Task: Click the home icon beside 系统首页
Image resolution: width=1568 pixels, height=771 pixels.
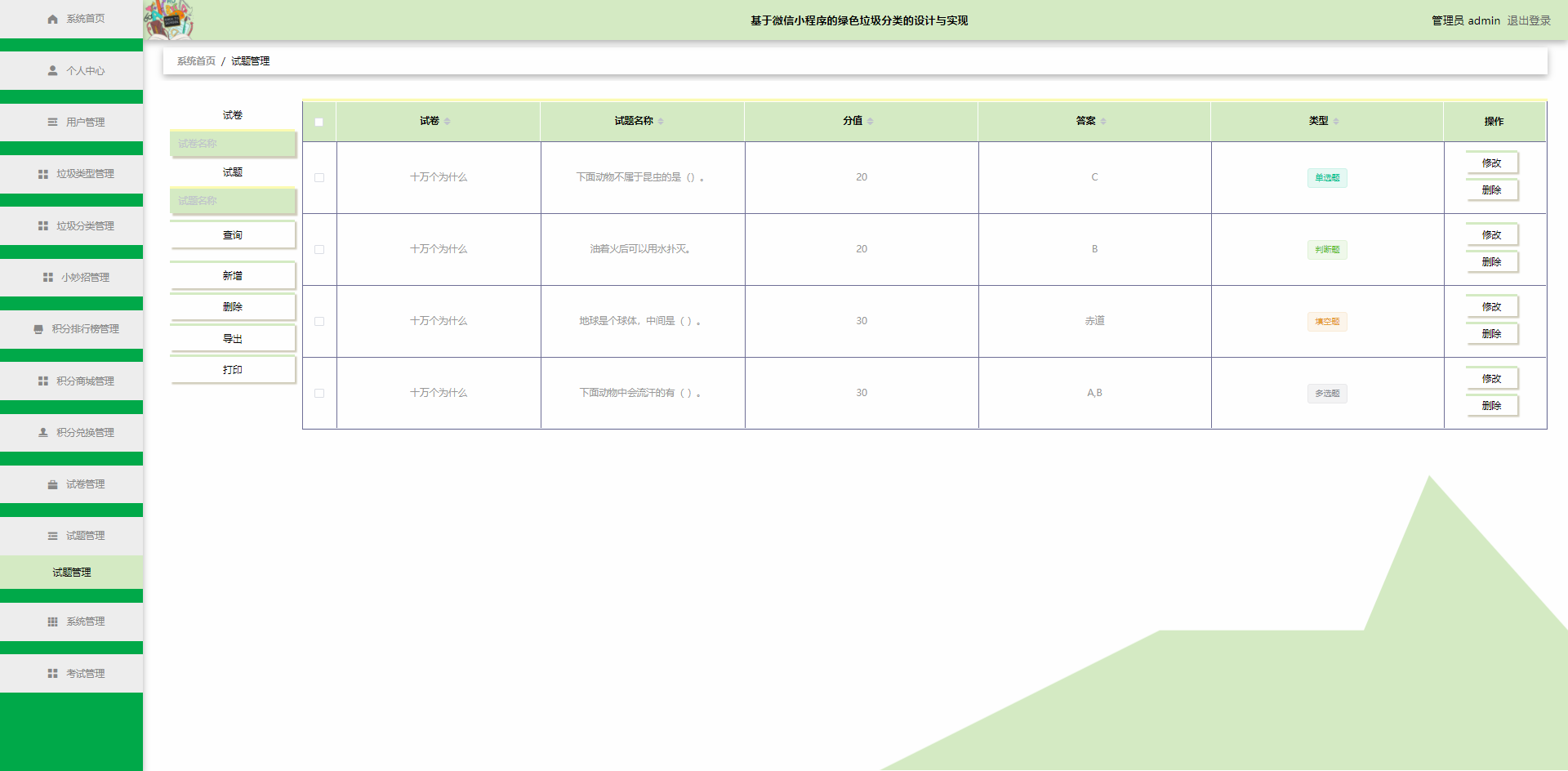Action: 53,19
